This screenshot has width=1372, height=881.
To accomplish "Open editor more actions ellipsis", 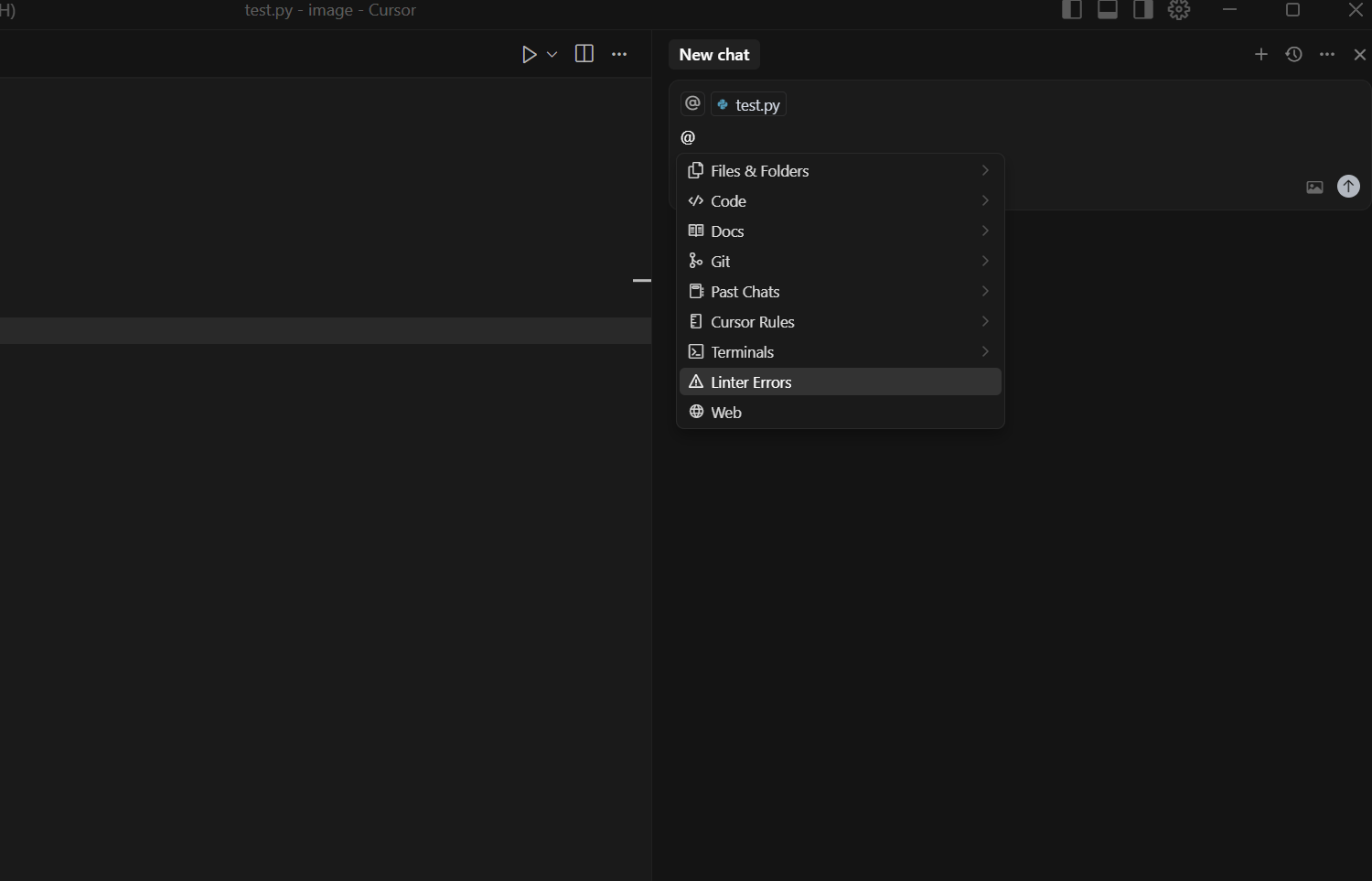I will pos(619,54).
